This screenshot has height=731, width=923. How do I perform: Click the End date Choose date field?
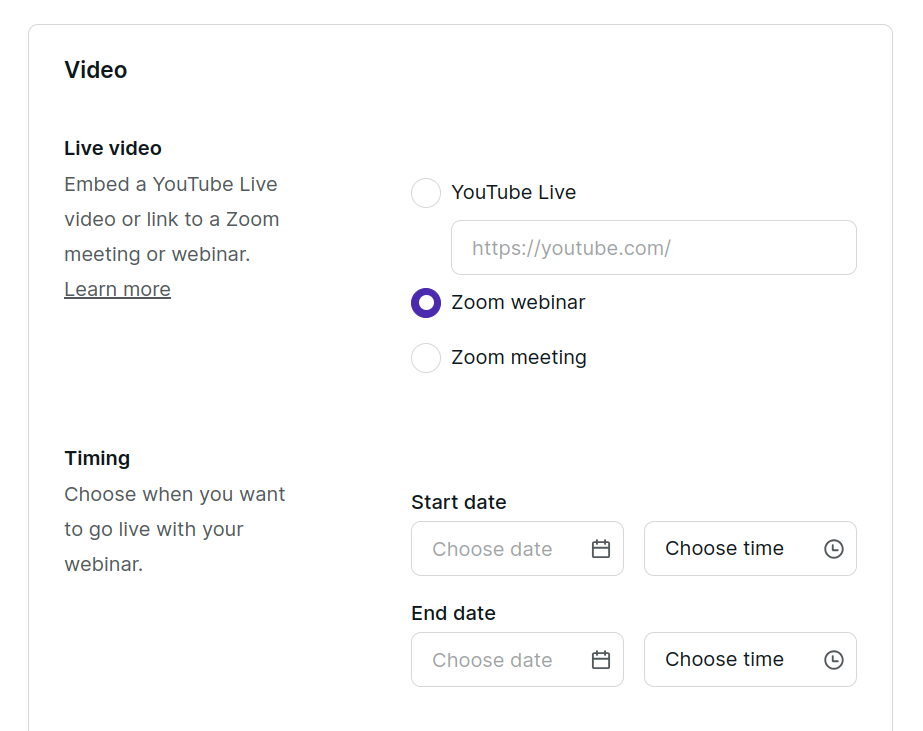pyautogui.click(x=517, y=660)
